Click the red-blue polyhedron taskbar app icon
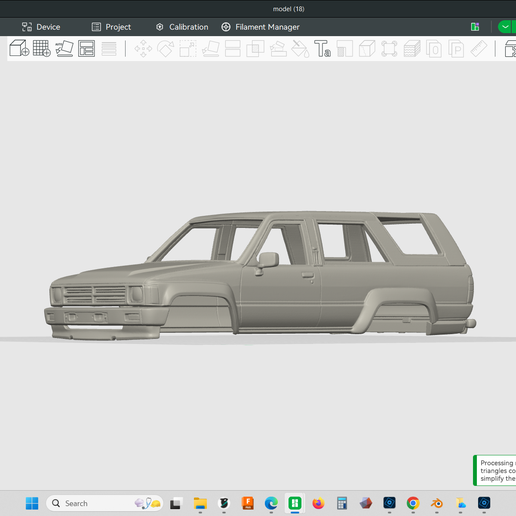Screen dimensions: 516x516 (366, 503)
